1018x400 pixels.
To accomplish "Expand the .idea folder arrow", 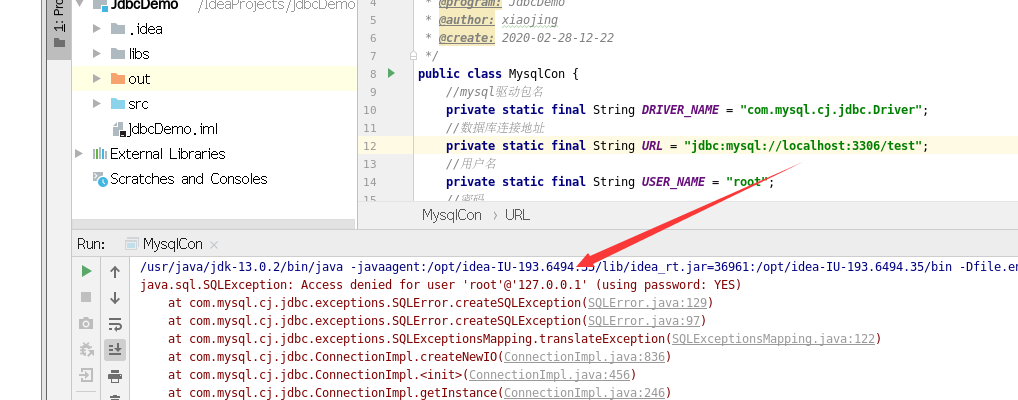I will 97,29.
